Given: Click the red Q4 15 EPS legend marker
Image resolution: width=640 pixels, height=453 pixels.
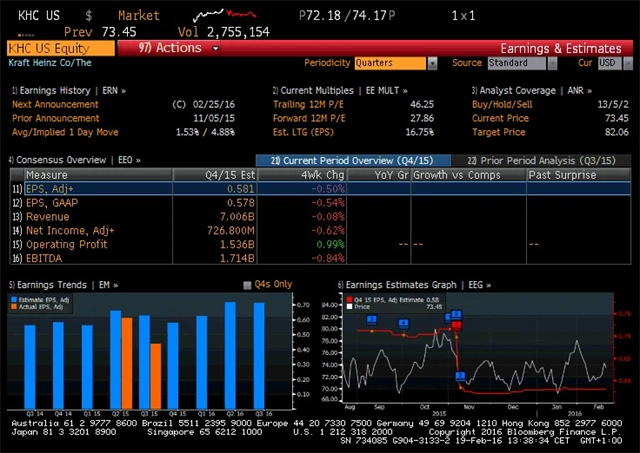Looking at the screenshot, I should tap(347, 298).
